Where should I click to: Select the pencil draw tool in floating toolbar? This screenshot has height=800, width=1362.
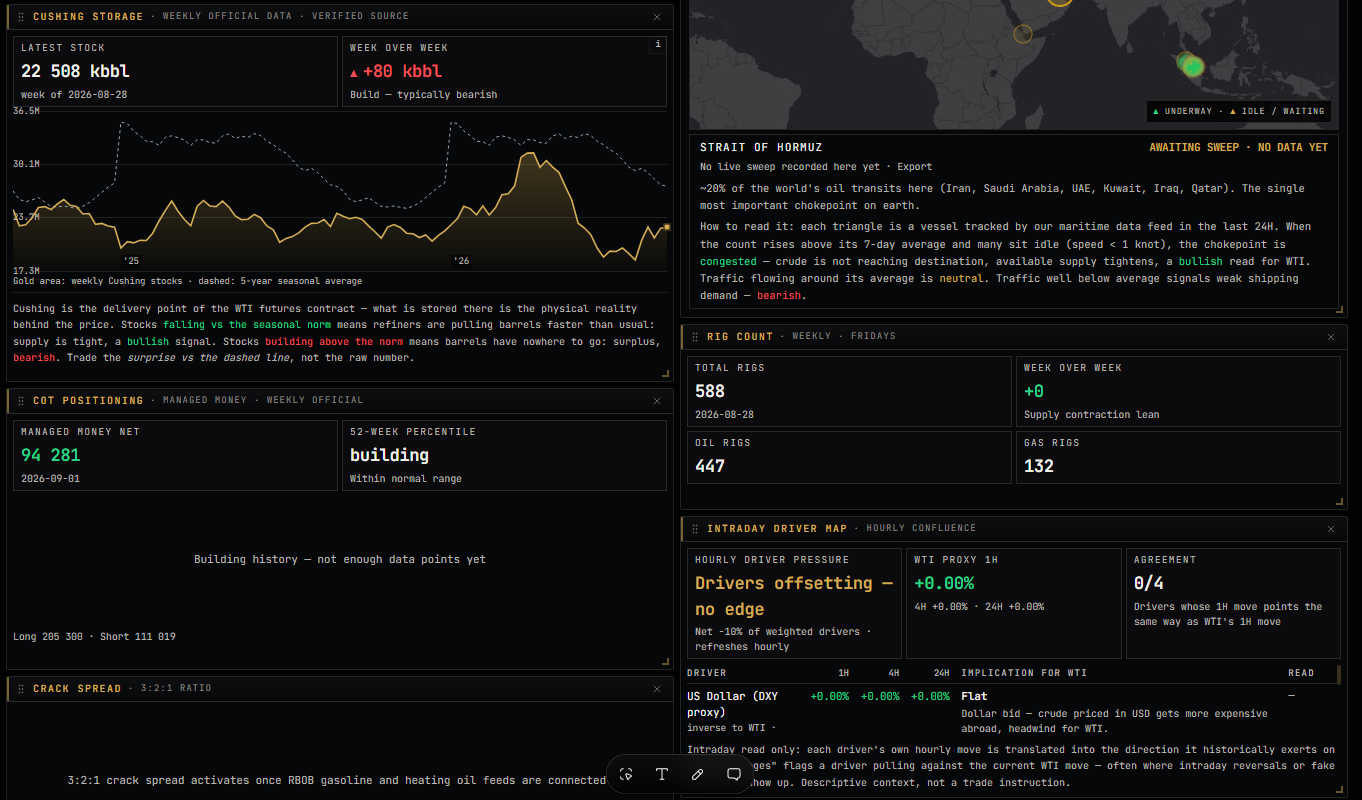coord(698,774)
